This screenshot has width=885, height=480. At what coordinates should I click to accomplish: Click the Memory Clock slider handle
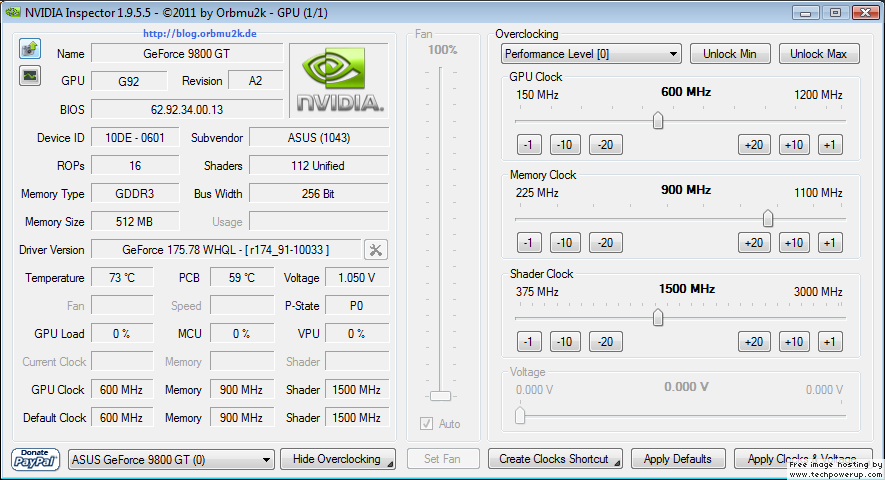click(x=768, y=219)
